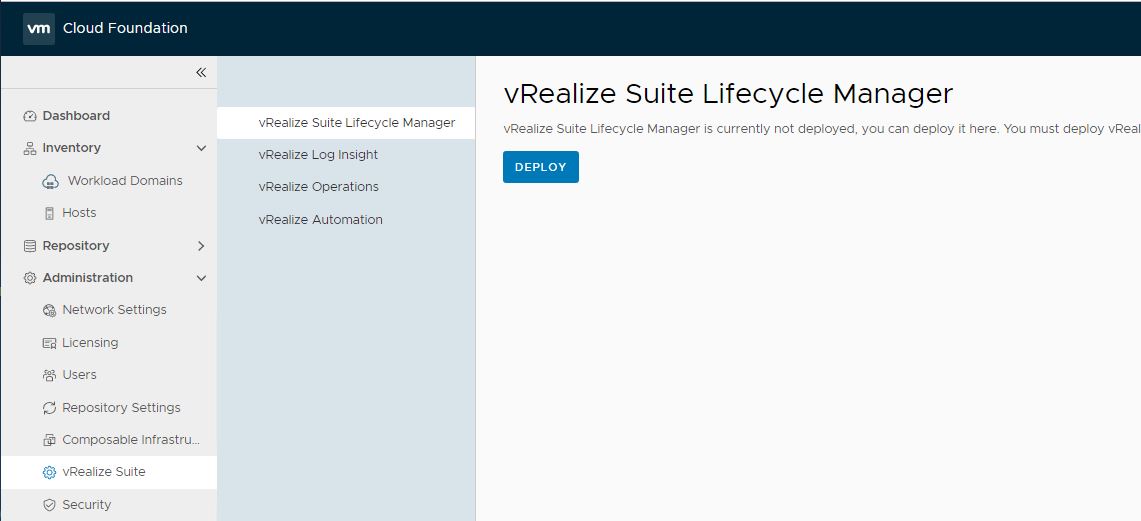Select vRealize Suite Lifecycle Manager tab

pyautogui.click(x=356, y=123)
